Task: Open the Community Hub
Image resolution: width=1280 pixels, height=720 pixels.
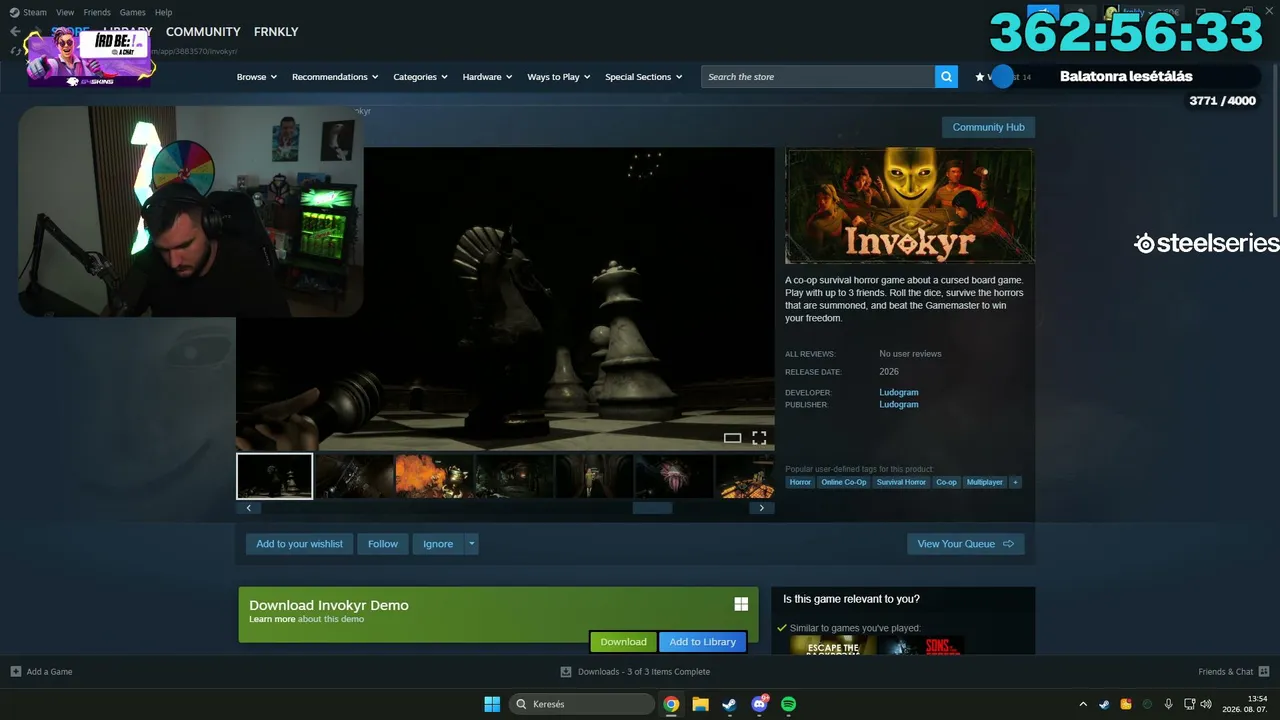Action: pyautogui.click(x=988, y=127)
